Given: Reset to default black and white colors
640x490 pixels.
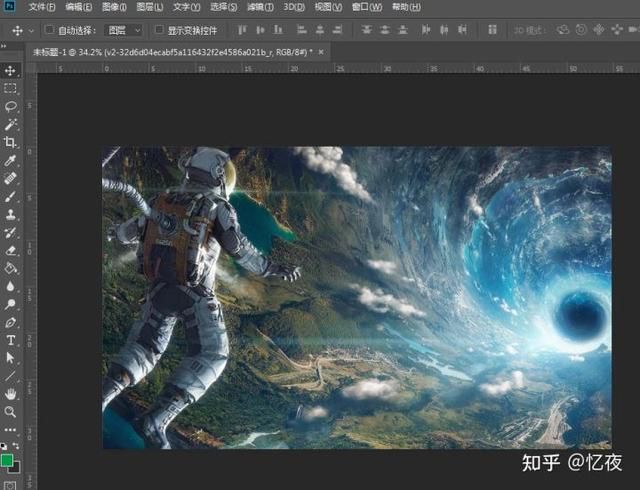Looking at the screenshot, I should [x=4, y=445].
